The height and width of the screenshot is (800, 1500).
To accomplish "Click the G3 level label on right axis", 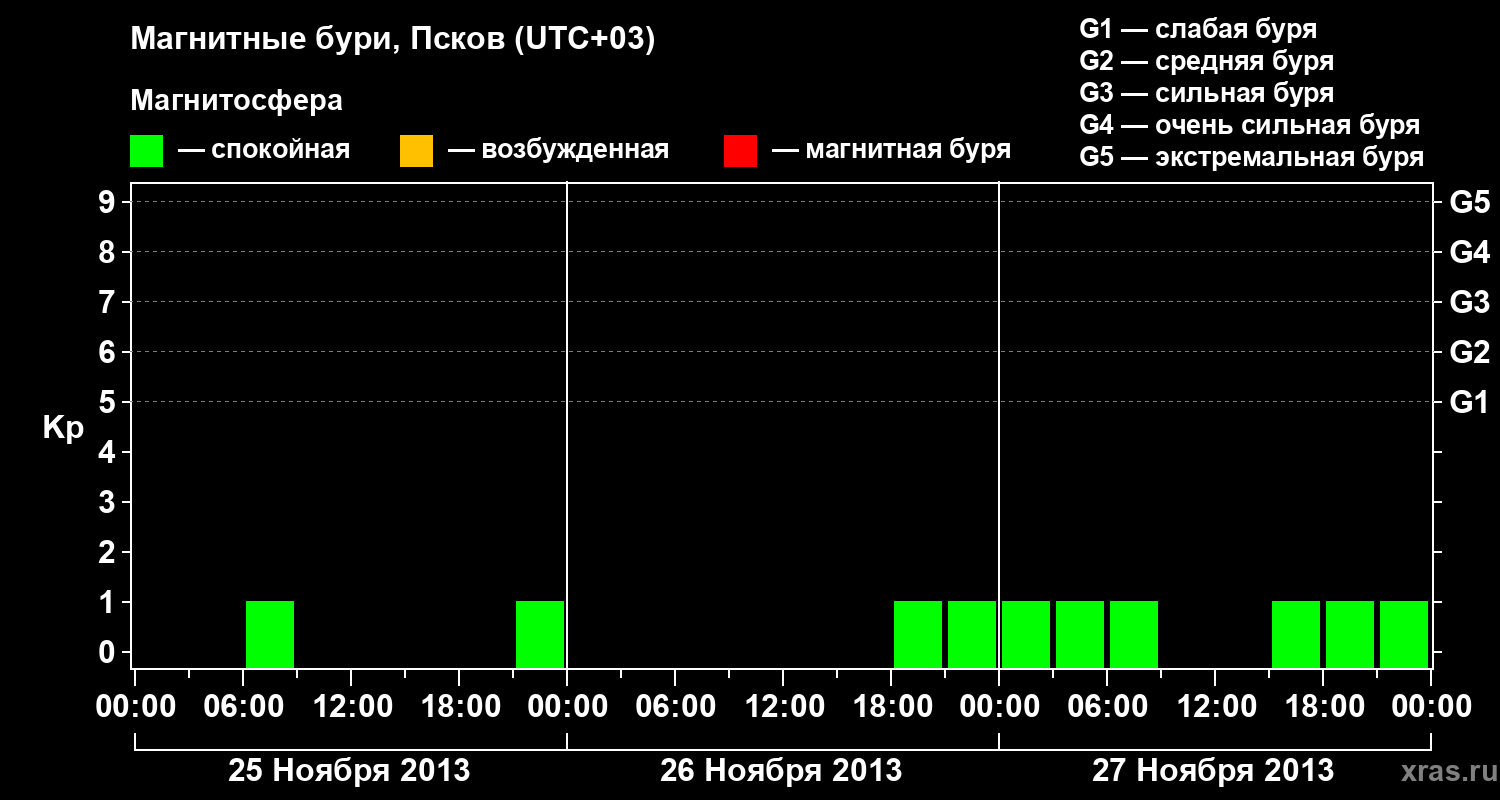I will [x=1470, y=302].
